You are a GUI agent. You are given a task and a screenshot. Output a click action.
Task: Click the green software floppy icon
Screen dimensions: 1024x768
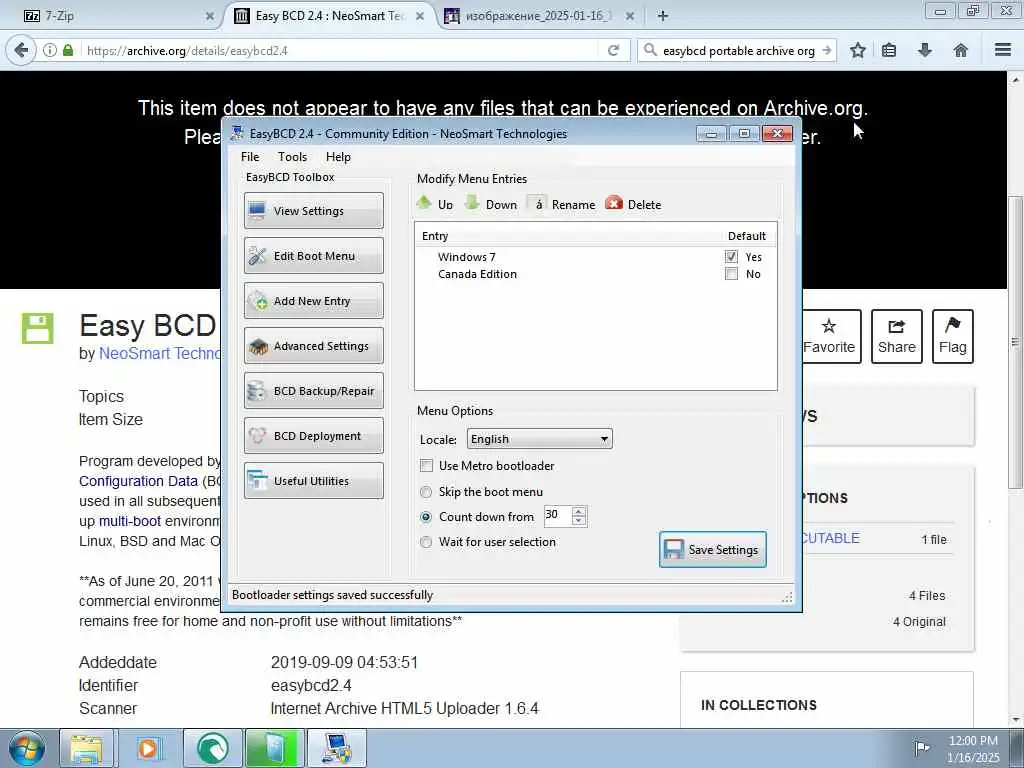pos(37,328)
